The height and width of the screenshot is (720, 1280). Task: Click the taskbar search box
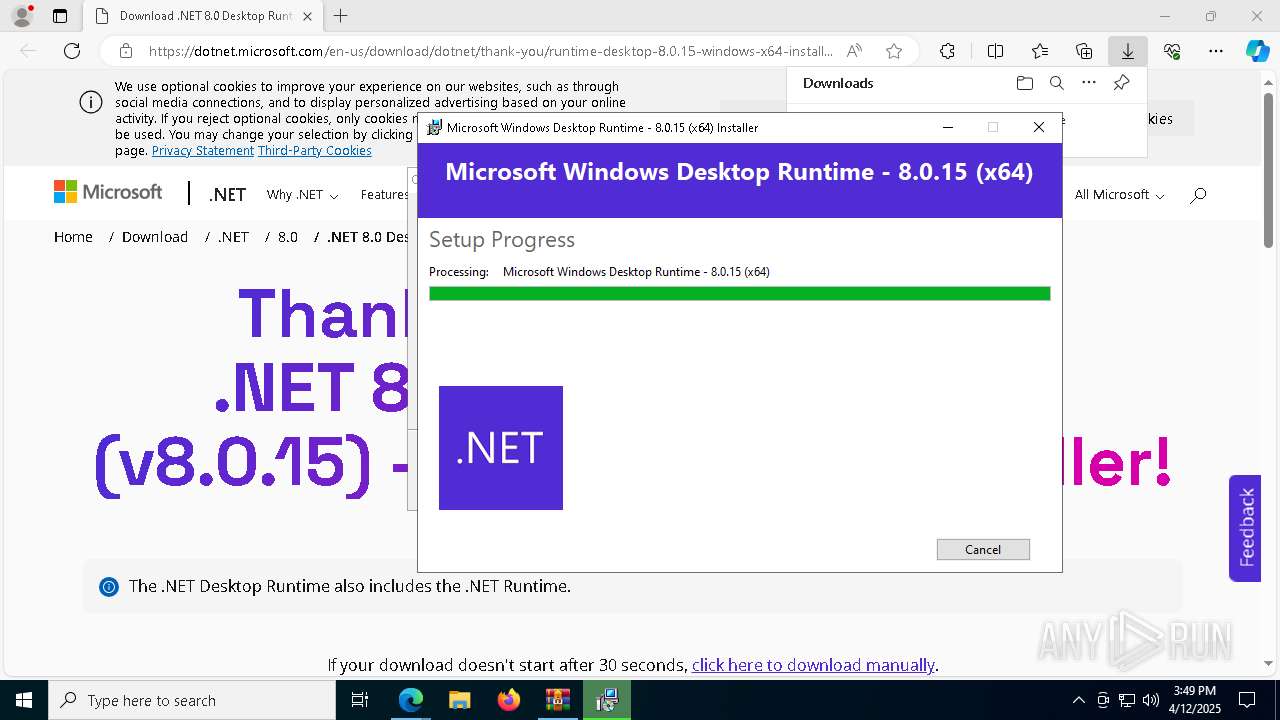tap(192, 700)
